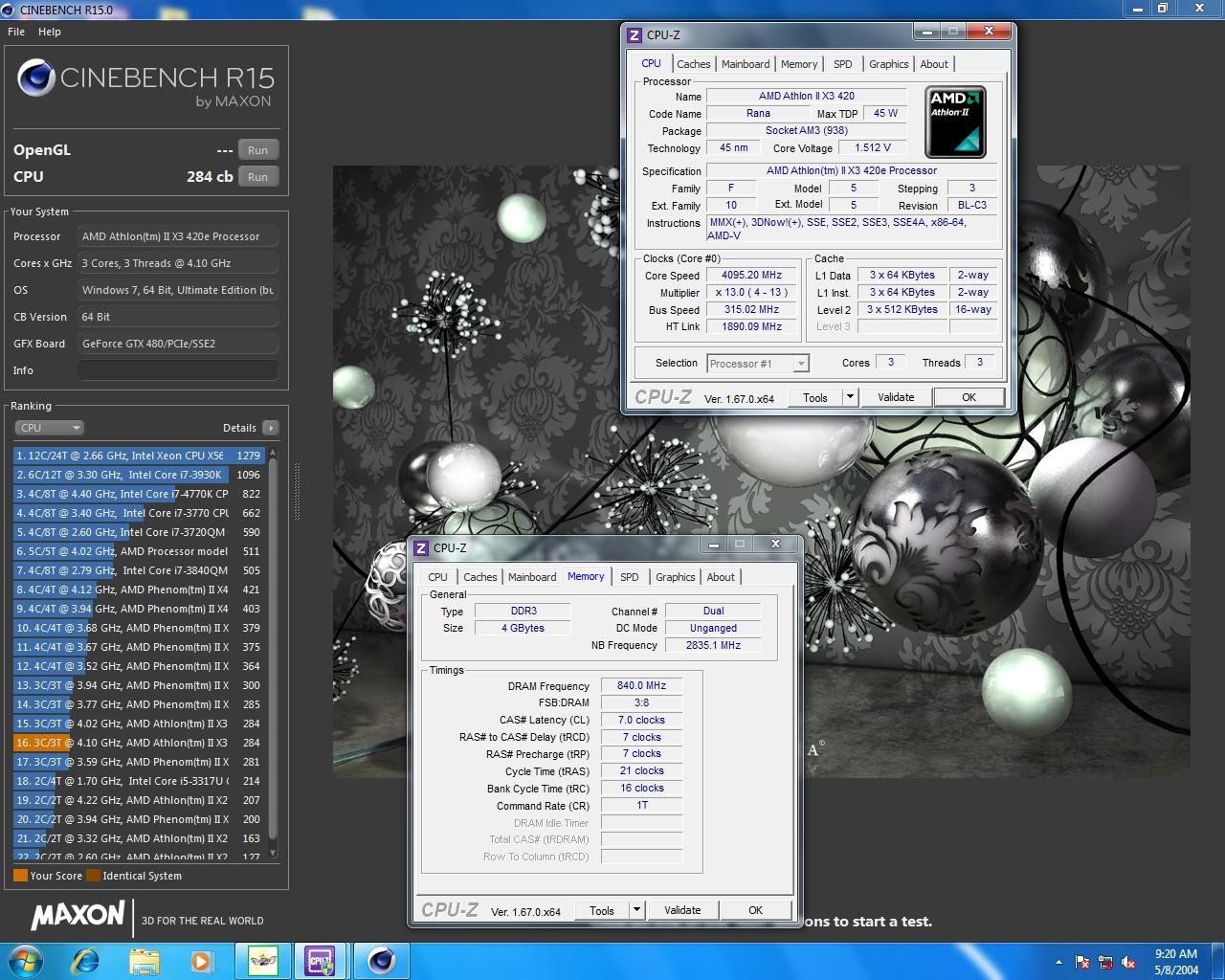Click Bus Speed value 315.02 MHz
Image resolution: width=1225 pixels, height=980 pixels.
tap(751, 309)
